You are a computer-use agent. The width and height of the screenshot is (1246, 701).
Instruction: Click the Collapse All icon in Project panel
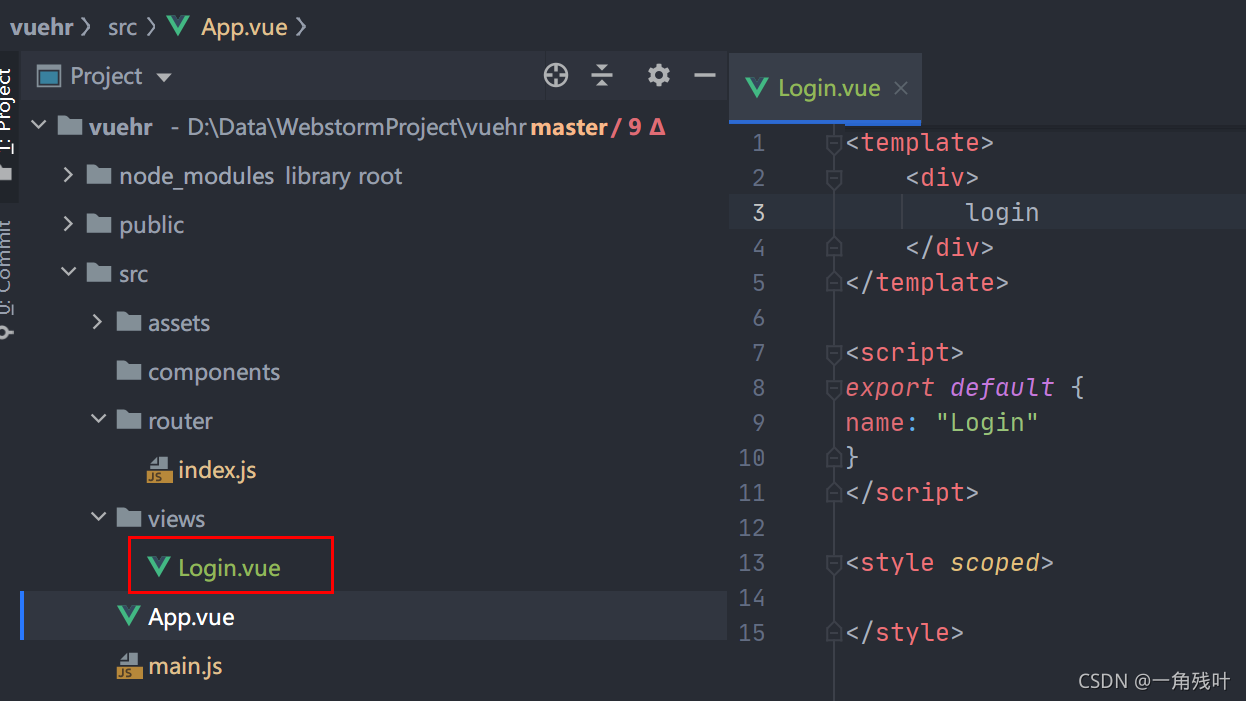(602, 75)
